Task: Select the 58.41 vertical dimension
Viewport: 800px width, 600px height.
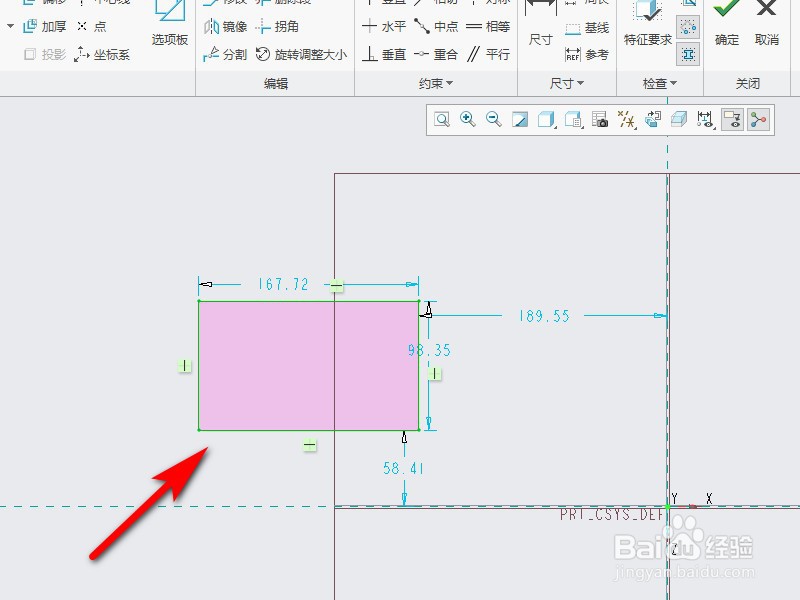Action: [403, 468]
